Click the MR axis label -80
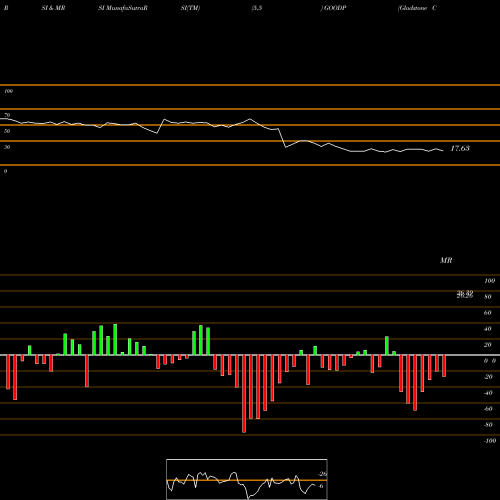The height and width of the screenshot is (500, 500). click(x=488, y=425)
